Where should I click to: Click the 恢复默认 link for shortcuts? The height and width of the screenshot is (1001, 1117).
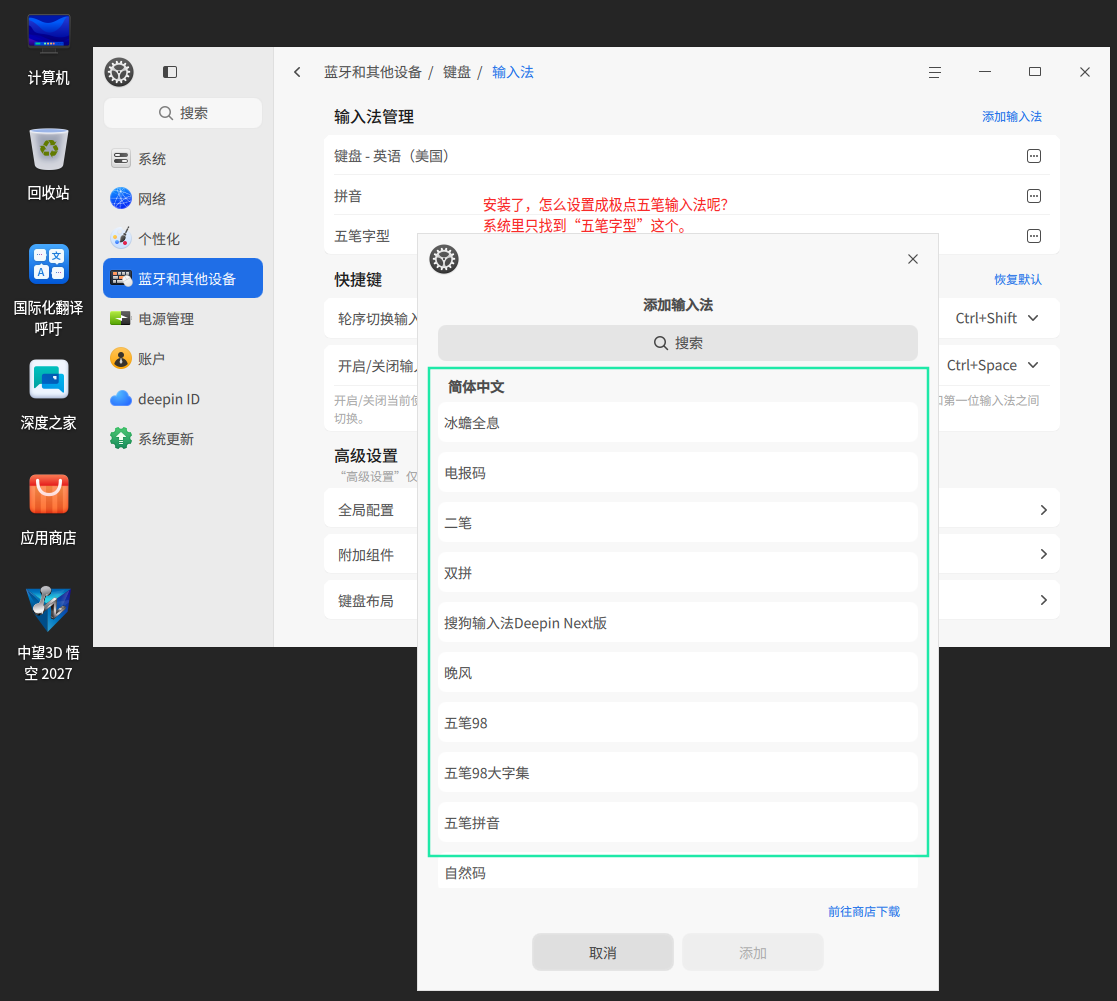tap(1018, 279)
